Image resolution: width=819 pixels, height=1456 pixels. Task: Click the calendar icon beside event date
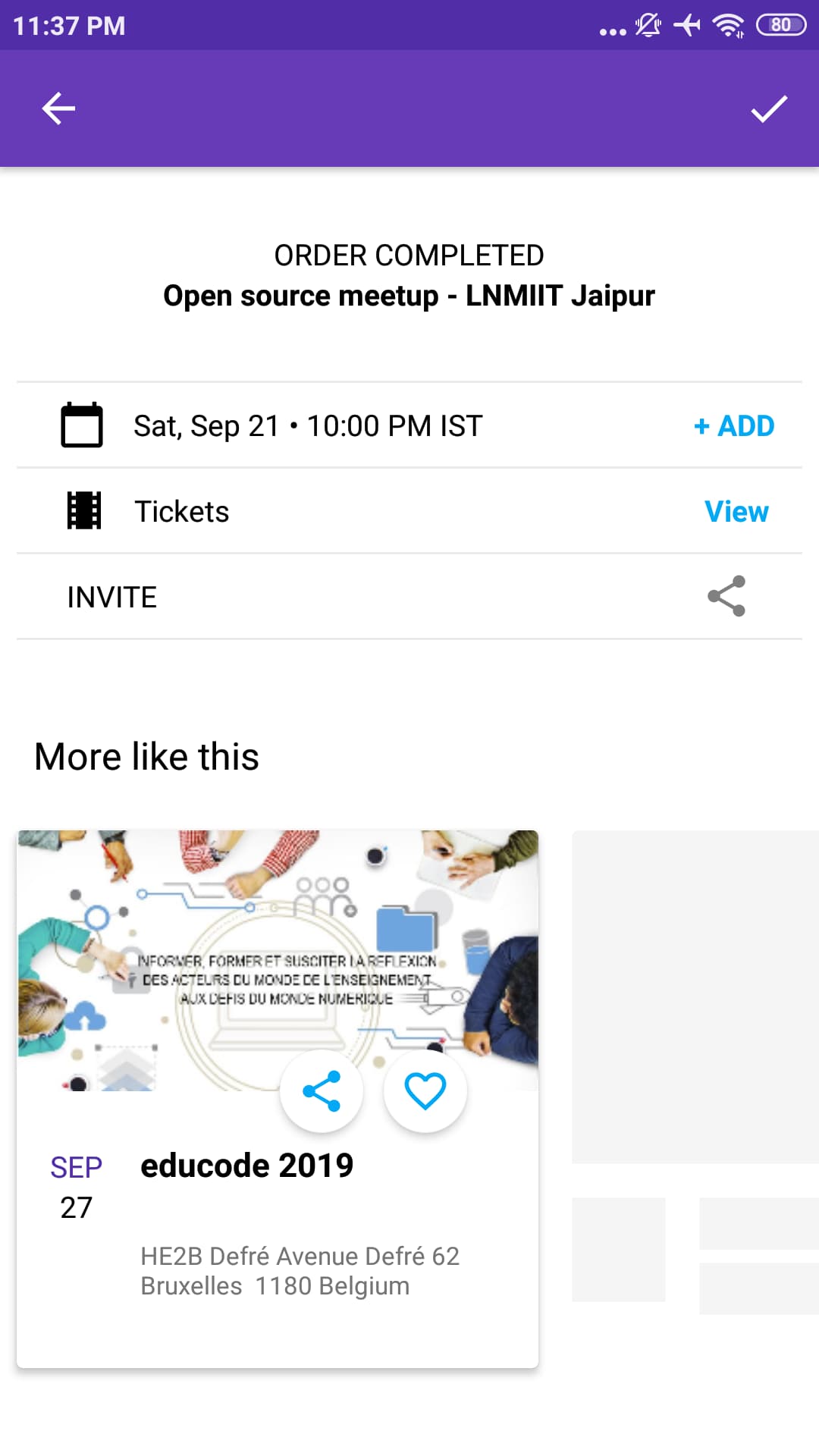pos(82,425)
